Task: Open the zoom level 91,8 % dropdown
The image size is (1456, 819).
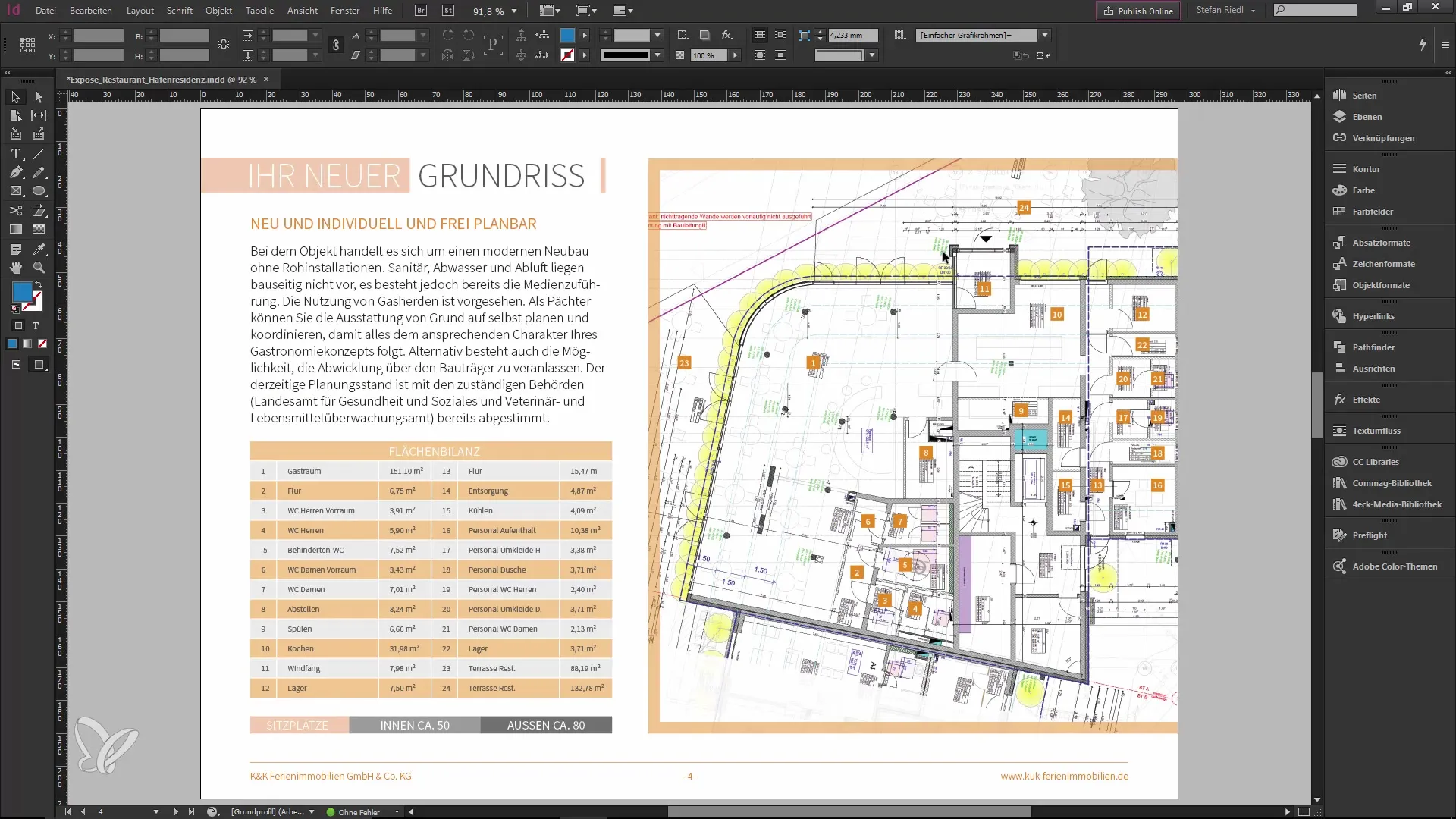Action: tap(515, 11)
